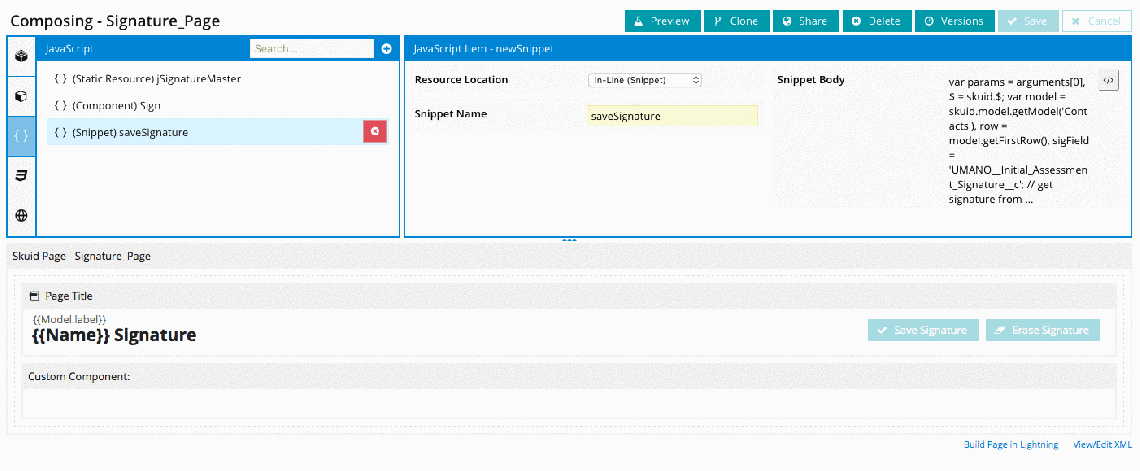Open the snippet body code editor
The width and height of the screenshot is (1140, 471).
(x=1108, y=80)
